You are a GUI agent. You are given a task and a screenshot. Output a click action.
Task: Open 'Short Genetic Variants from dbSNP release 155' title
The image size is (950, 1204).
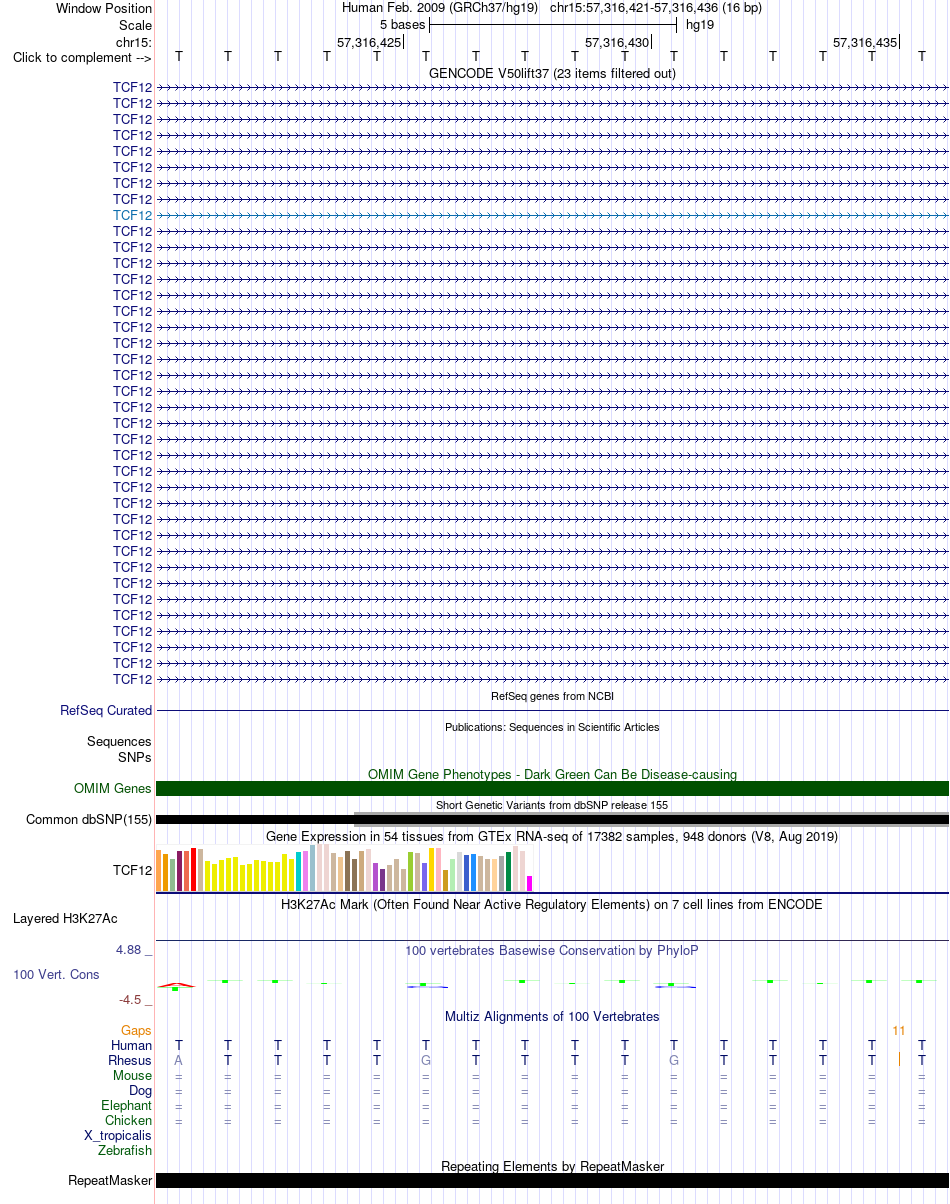coord(552,804)
